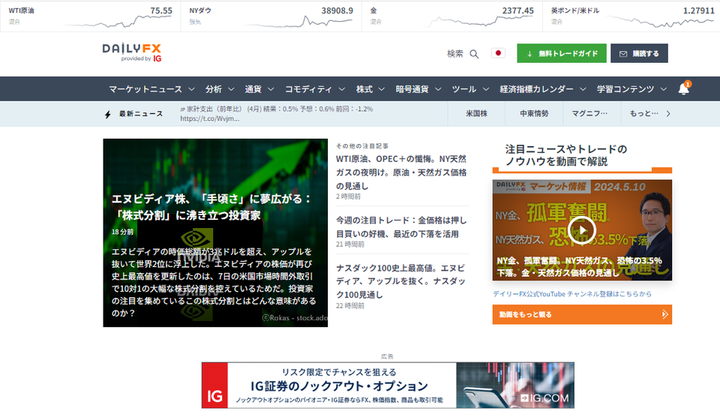Click the 検索 search label

[x=455, y=54]
